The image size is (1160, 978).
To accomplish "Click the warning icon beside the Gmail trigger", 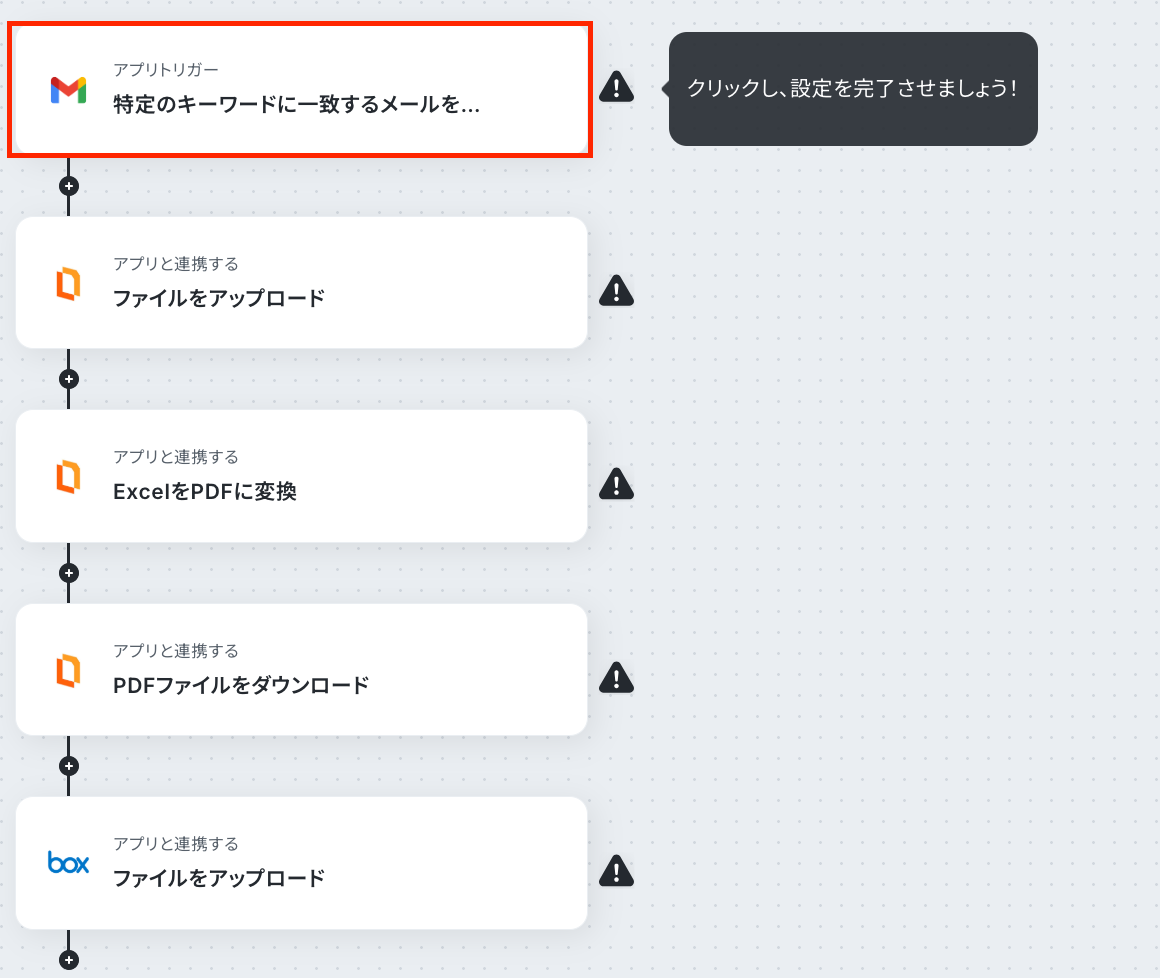I will coord(616,87).
